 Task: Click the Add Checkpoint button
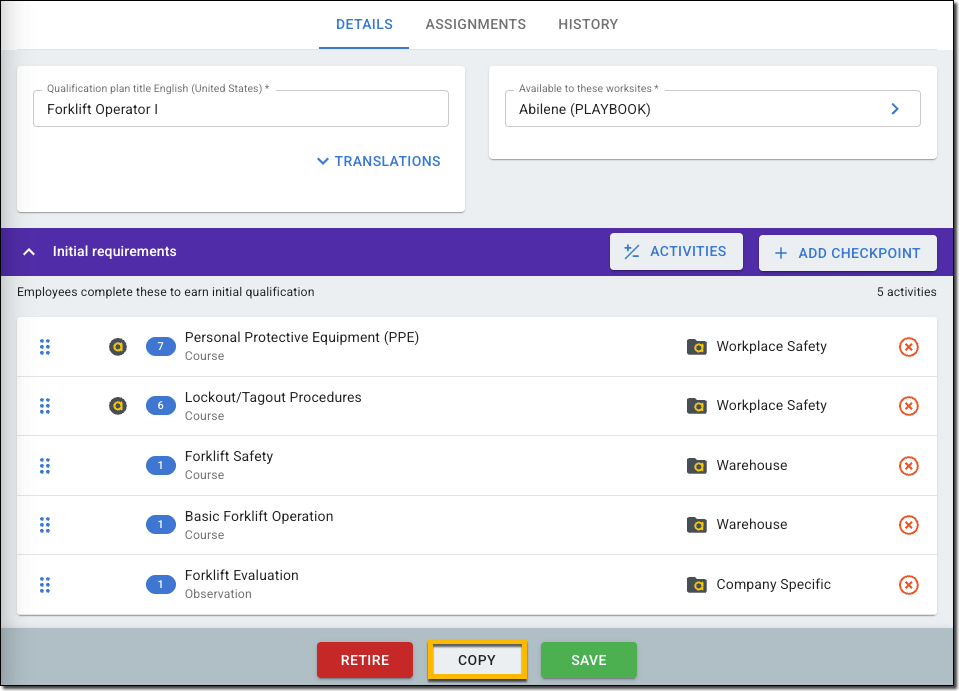point(847,253)
